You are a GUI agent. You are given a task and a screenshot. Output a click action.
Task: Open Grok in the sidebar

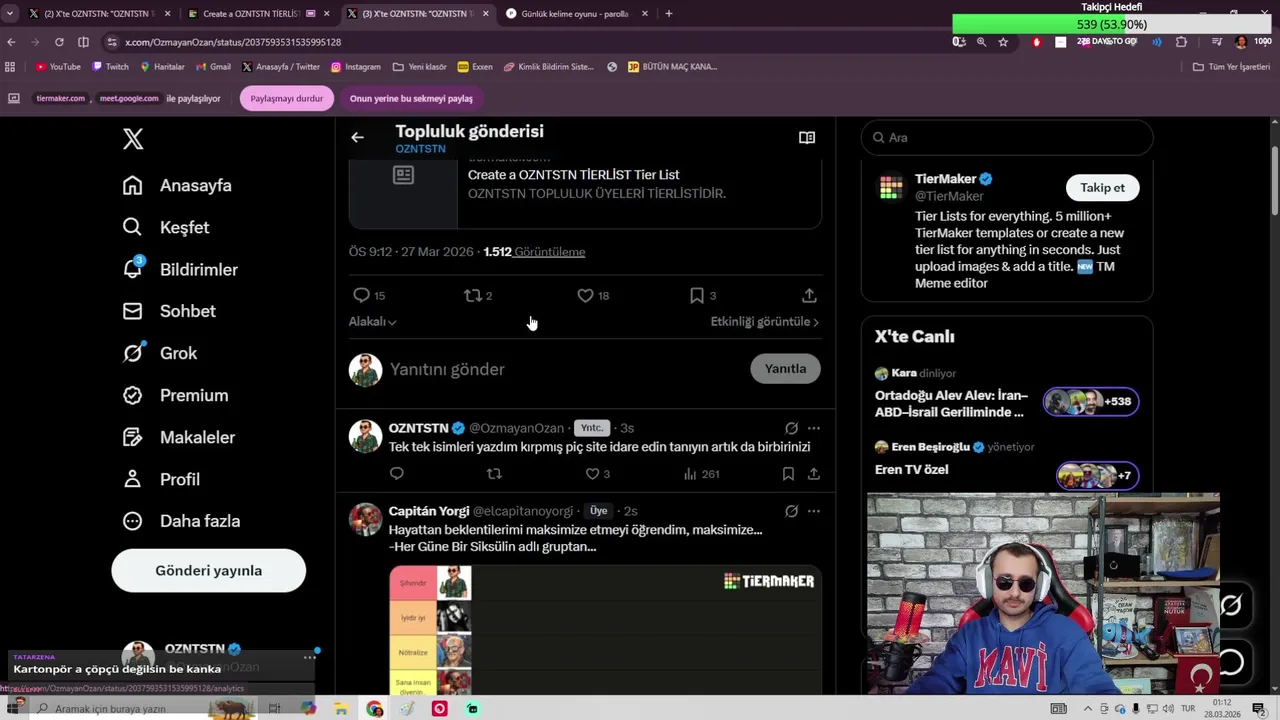160,353
